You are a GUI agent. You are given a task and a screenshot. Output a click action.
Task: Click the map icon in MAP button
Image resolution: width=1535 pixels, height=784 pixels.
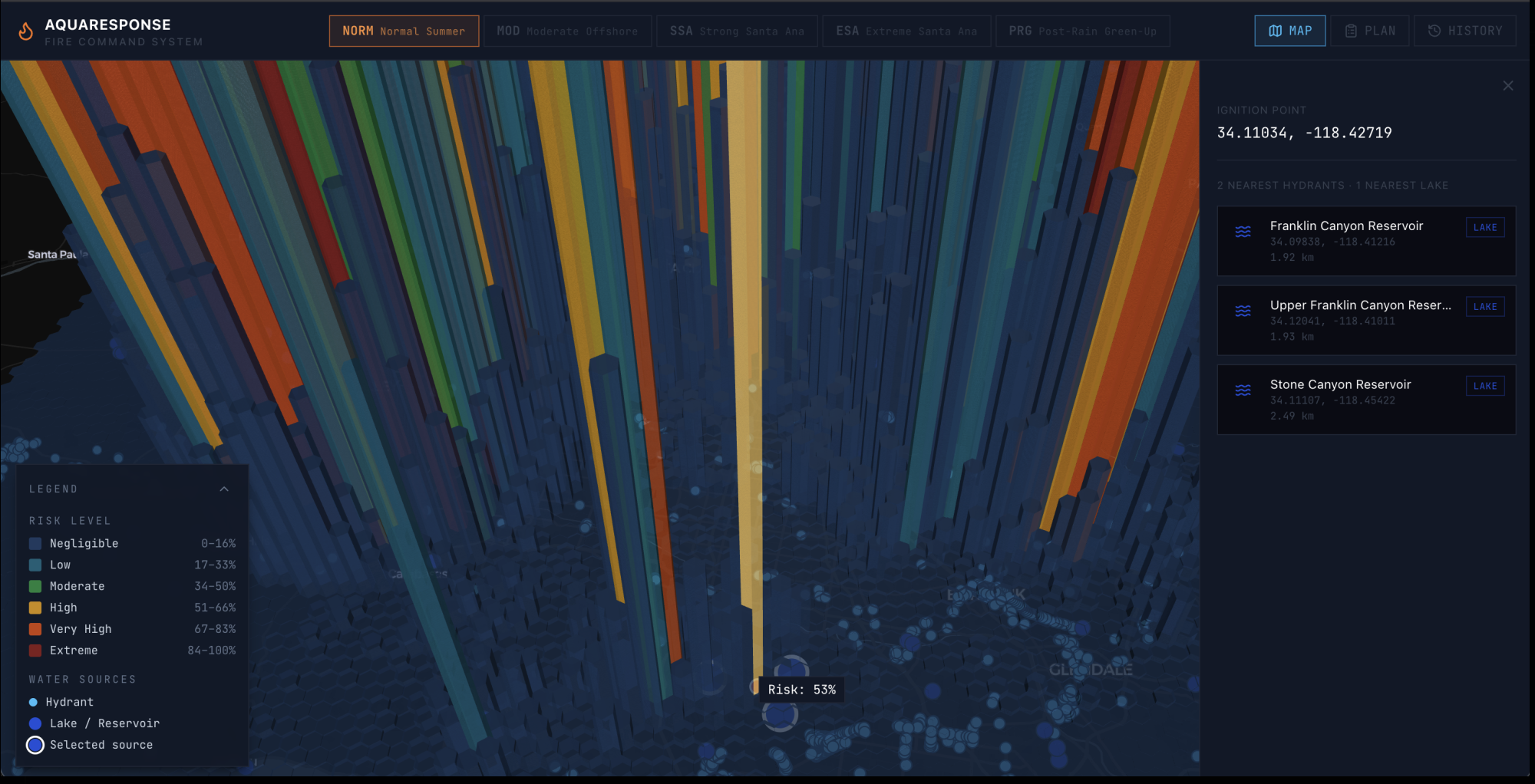(1276, 31)
